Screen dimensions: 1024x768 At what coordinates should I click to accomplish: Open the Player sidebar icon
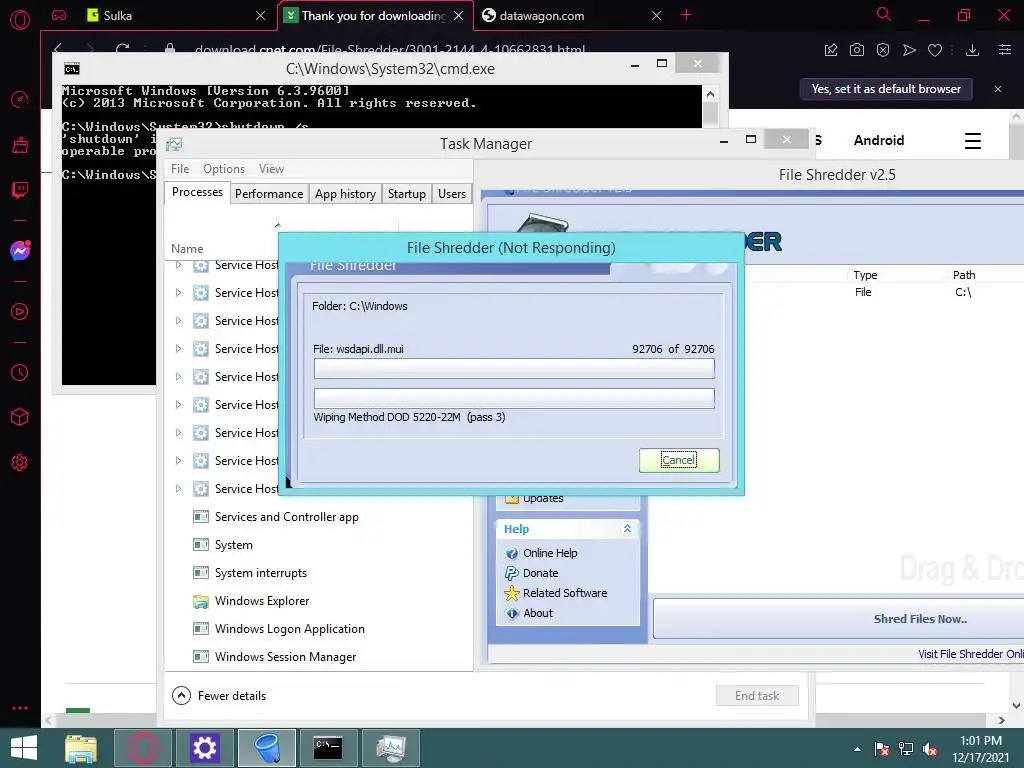tap(20, 312)
